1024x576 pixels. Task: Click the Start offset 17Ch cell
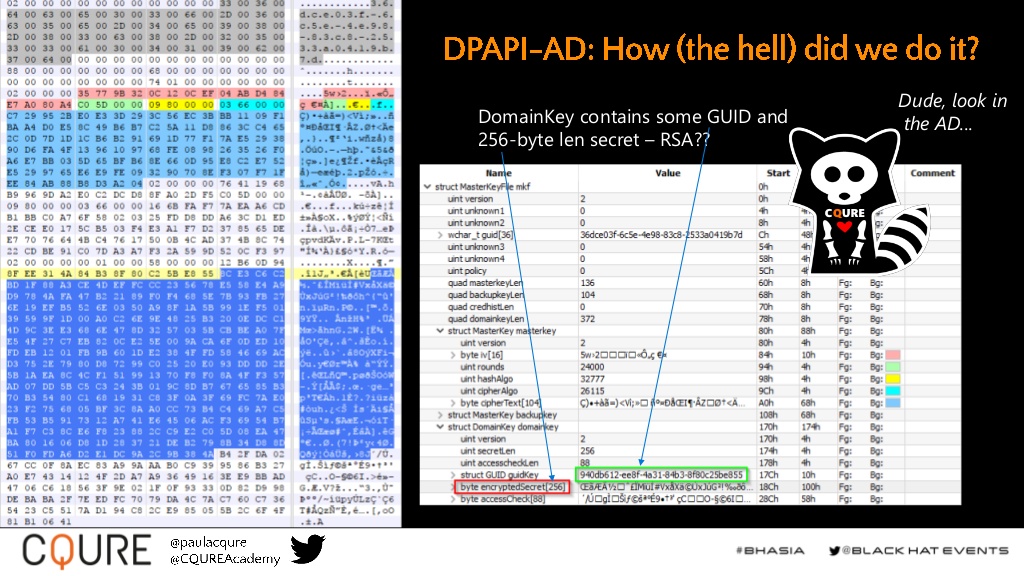click(768, 475)
